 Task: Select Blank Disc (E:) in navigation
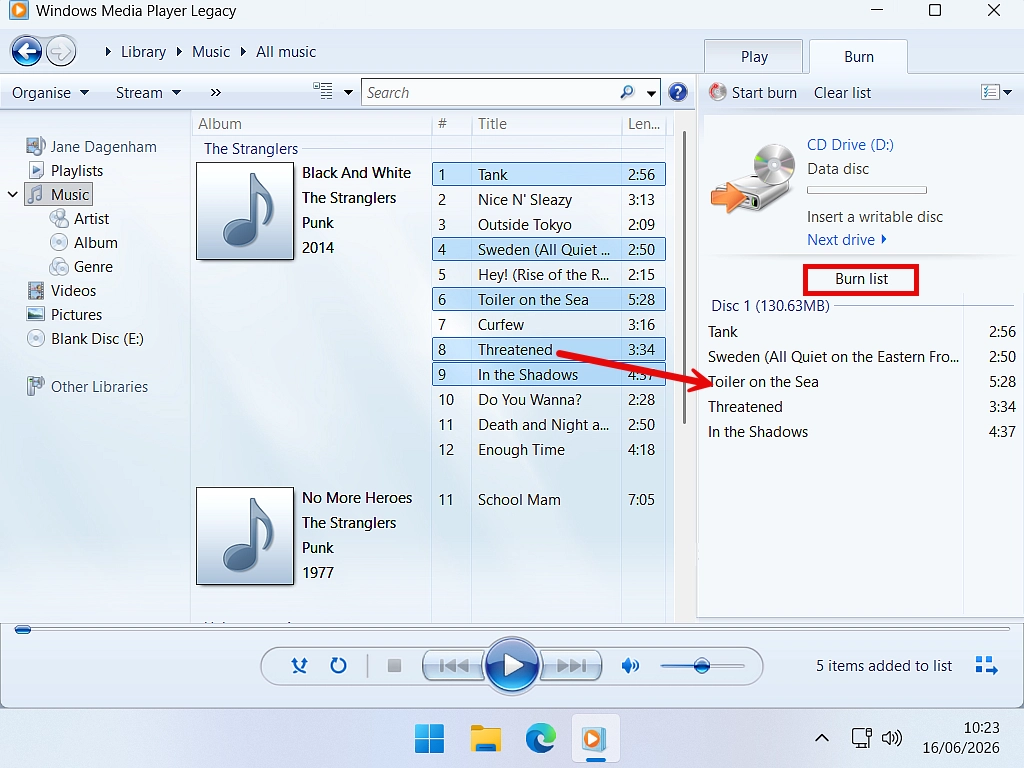(x=85, y=339)
